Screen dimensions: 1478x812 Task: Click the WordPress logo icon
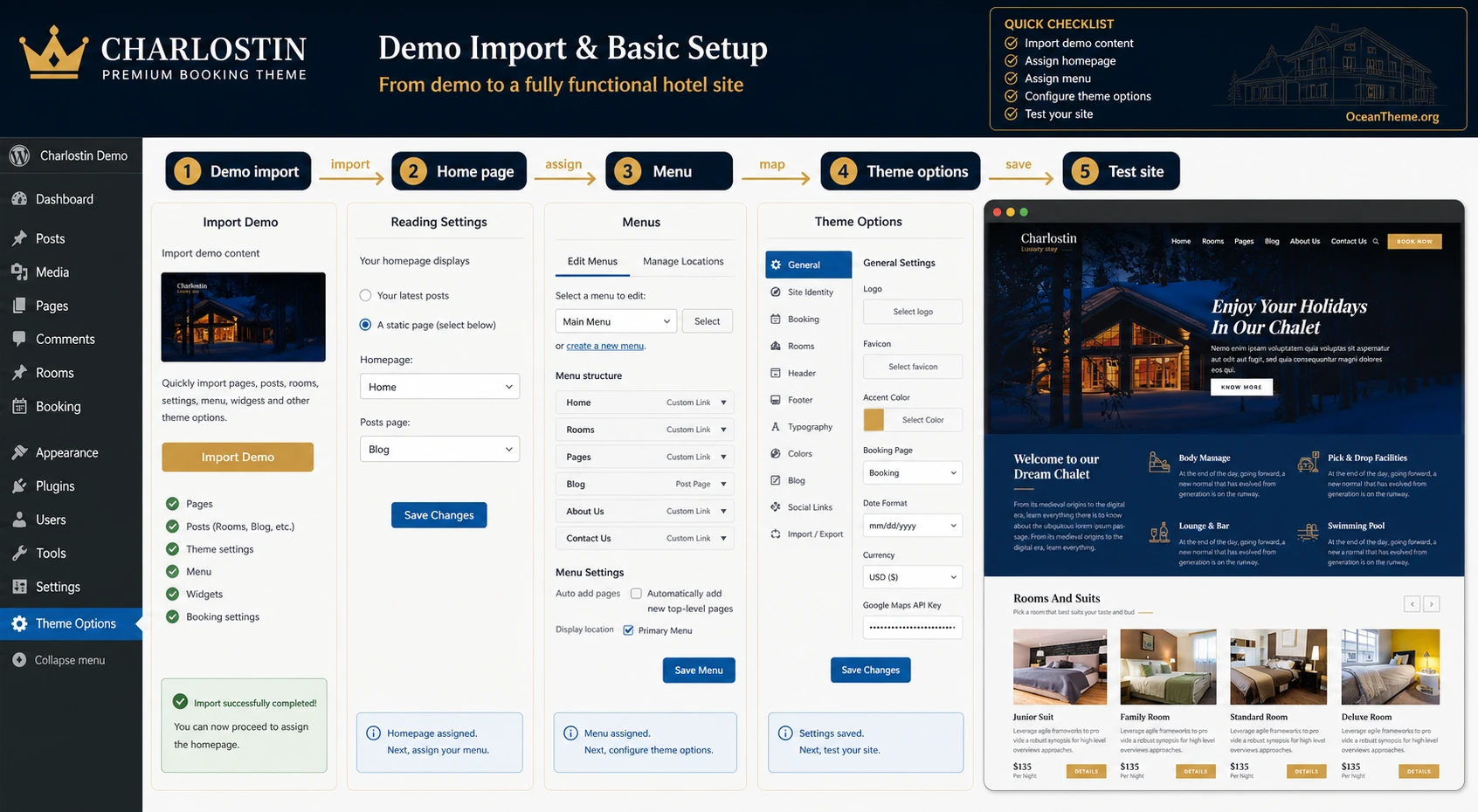click(20, 155)
